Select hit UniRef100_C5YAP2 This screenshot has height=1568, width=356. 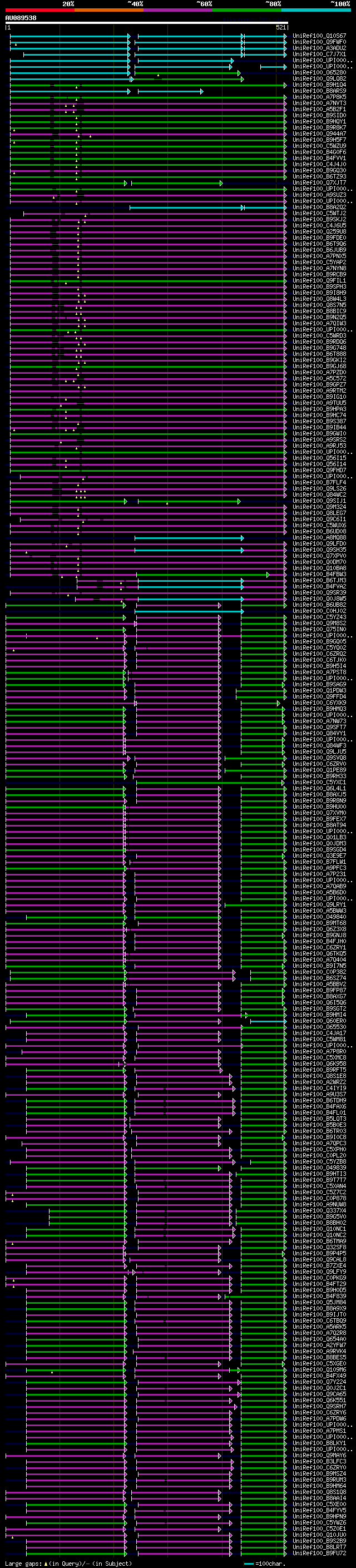click(x=319, y=263)
